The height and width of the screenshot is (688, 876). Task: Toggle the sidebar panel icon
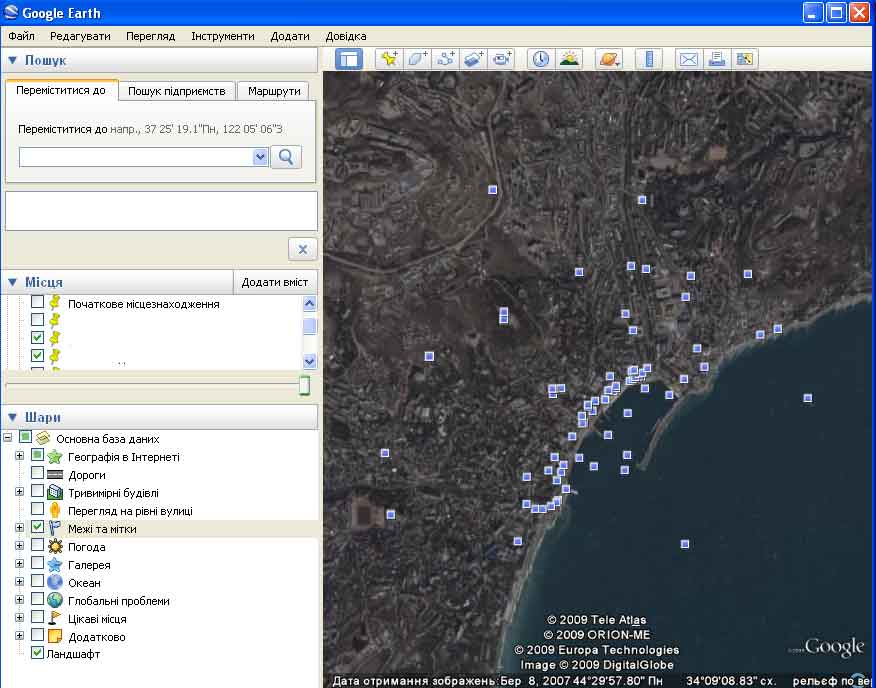tap(348, 59)
